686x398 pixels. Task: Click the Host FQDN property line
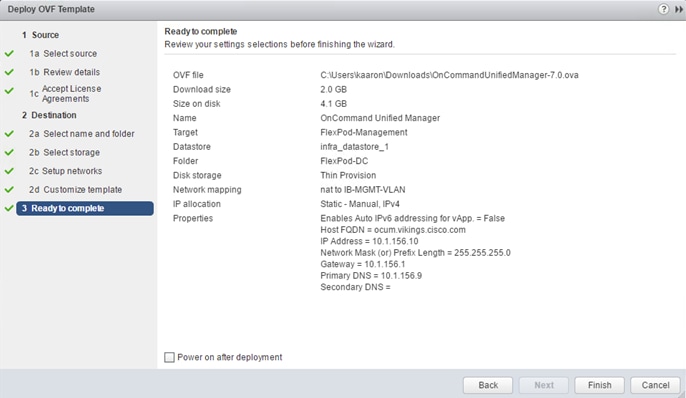tap(393, 230)
